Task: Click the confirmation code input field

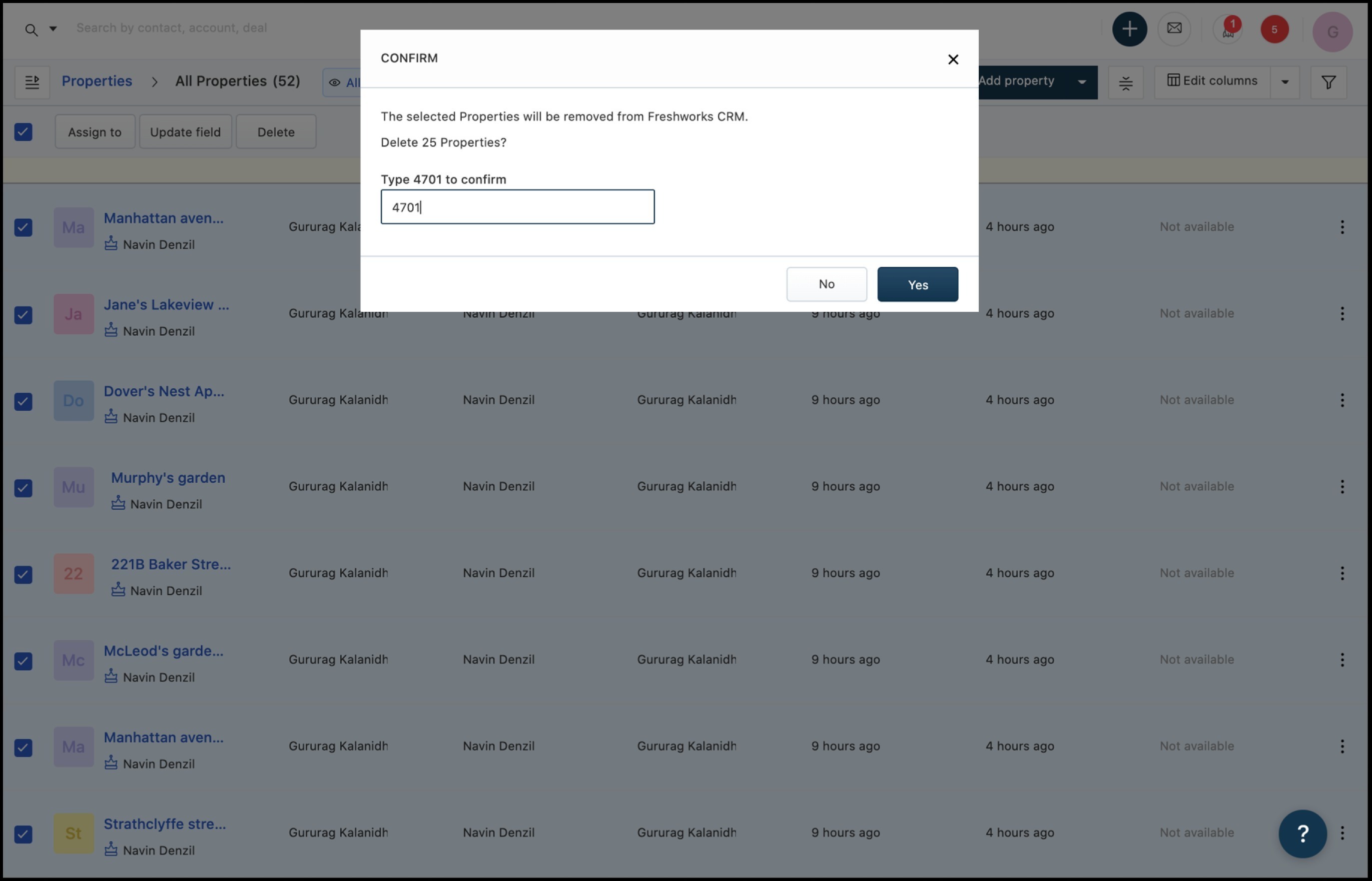Action: [x=517, y=207]
